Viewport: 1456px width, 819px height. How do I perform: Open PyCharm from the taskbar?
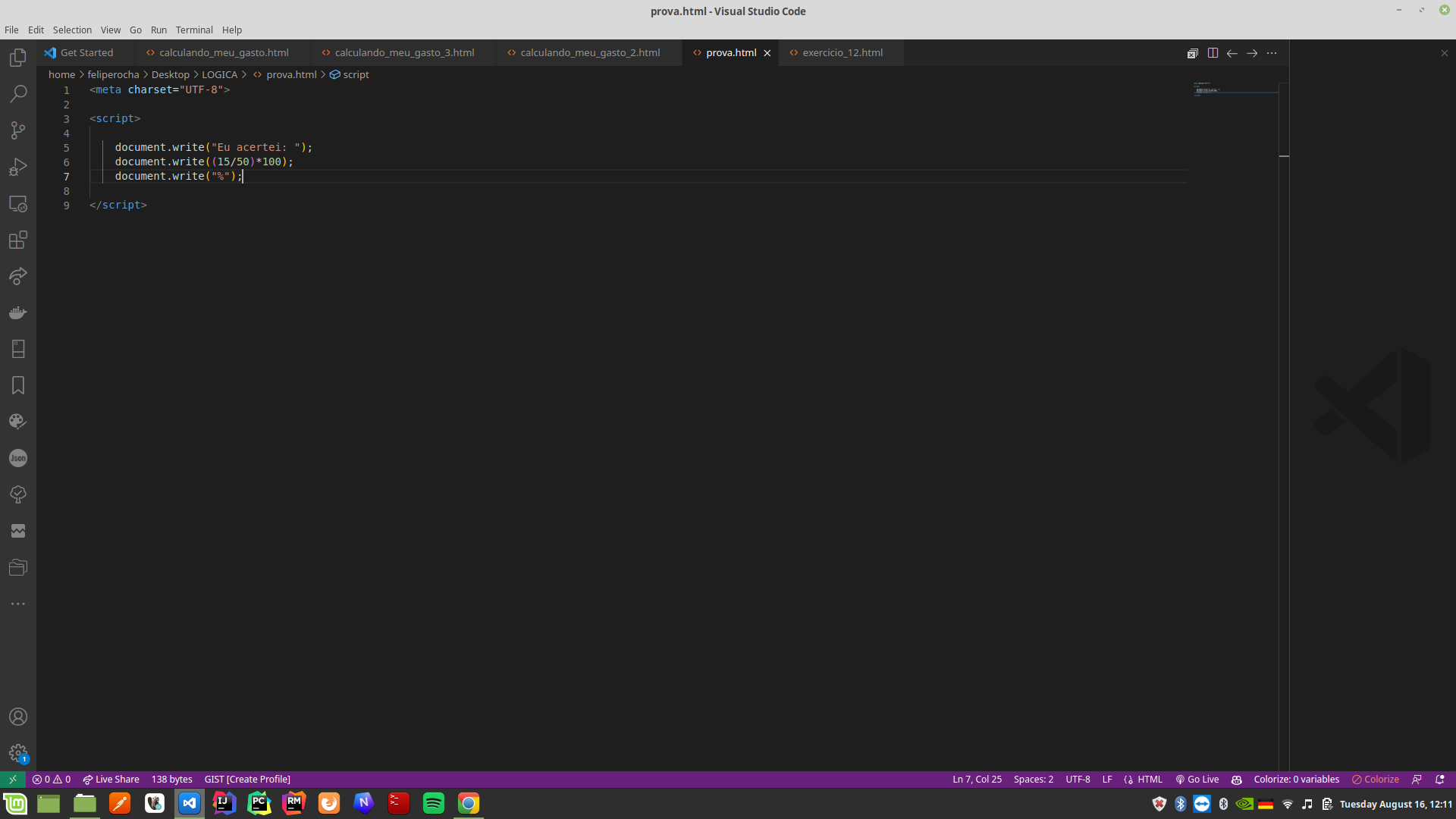[259, 803]
